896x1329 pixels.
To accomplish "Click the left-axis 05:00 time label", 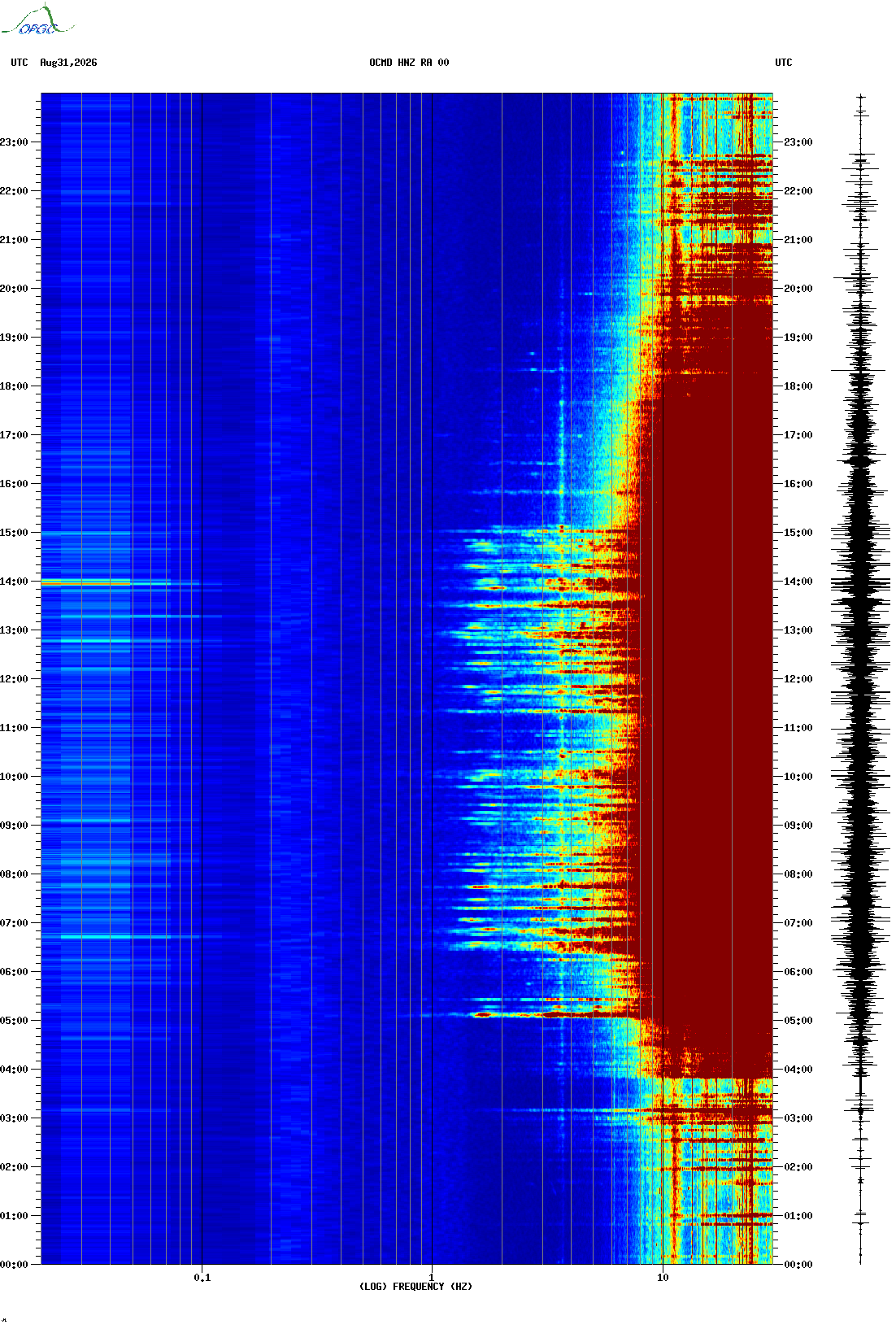I will [14, 1021].
